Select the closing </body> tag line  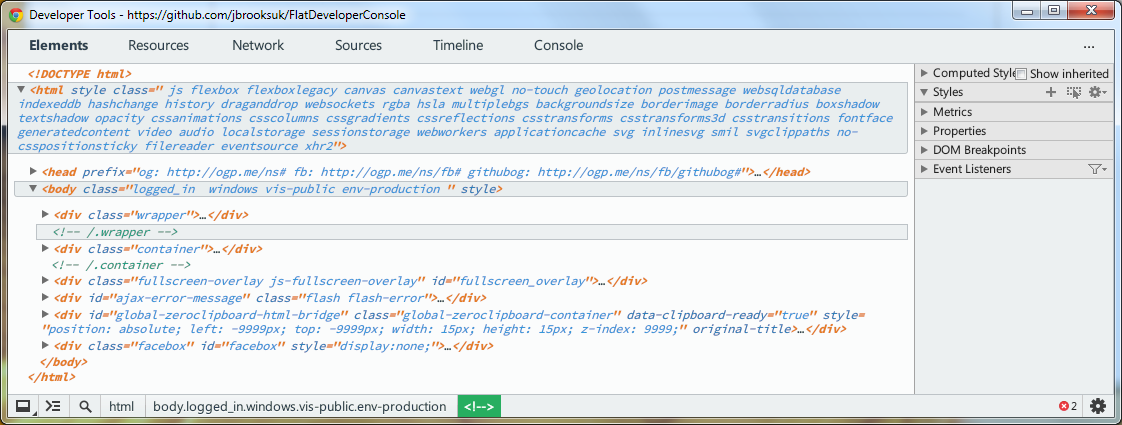64,362
